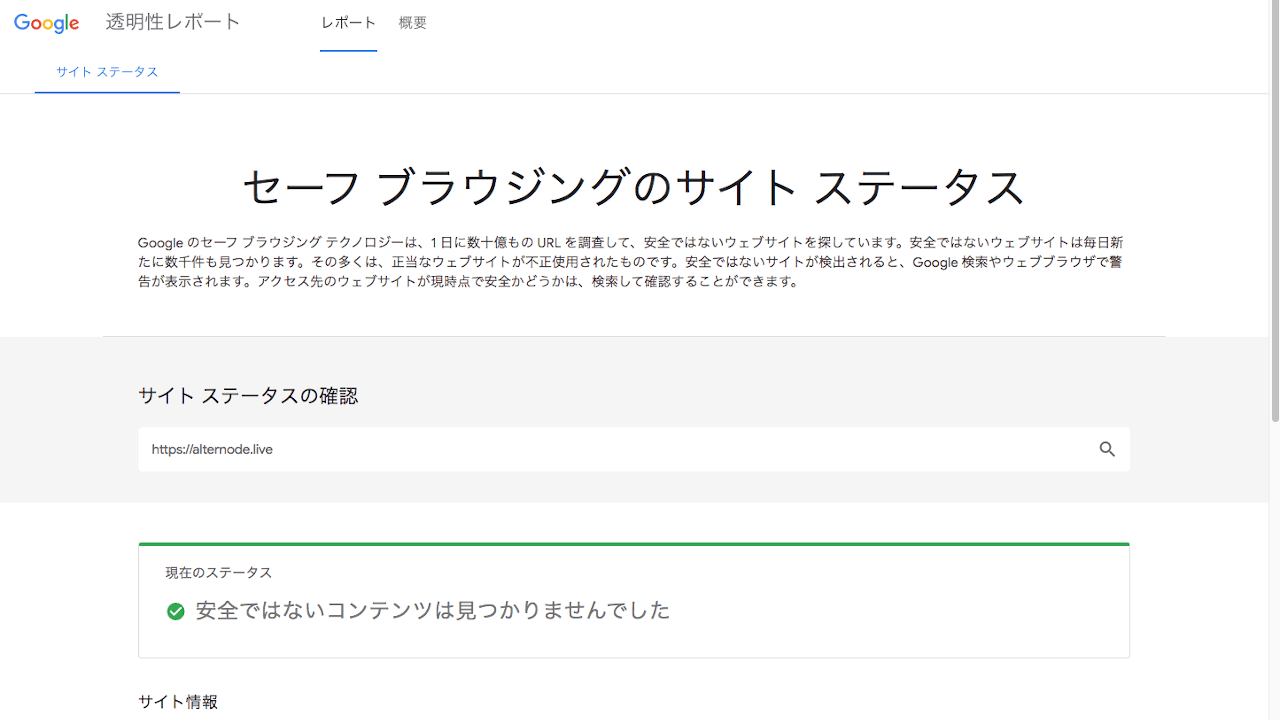The image size is (1280, 720).
Task: Click the セーフ ブラウジングのサイト ステータス heading
Action: click(x=634, y=187)
